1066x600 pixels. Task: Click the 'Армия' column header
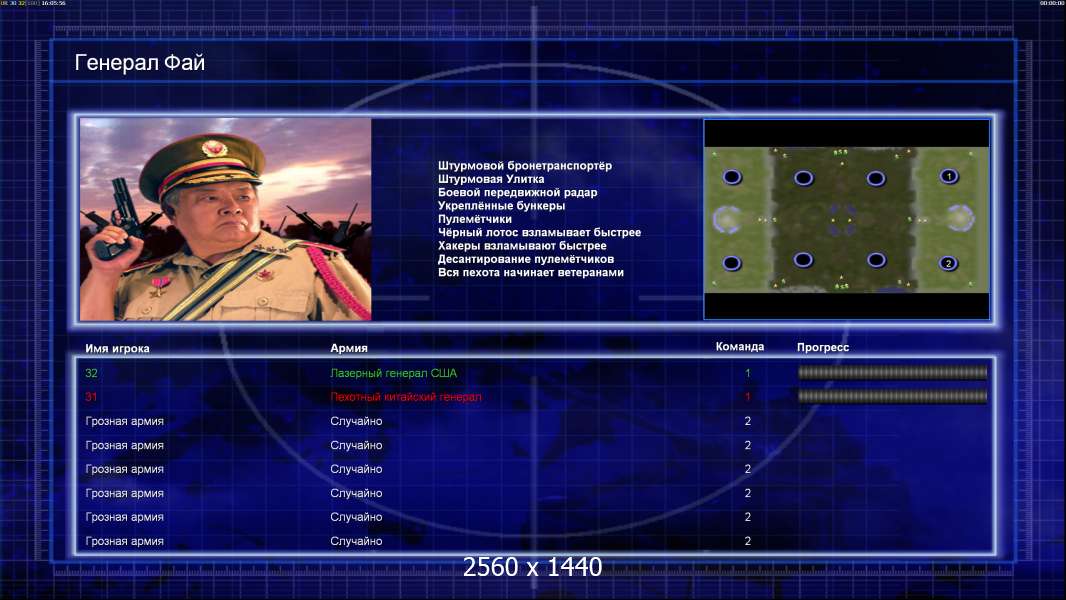[349, 348]
